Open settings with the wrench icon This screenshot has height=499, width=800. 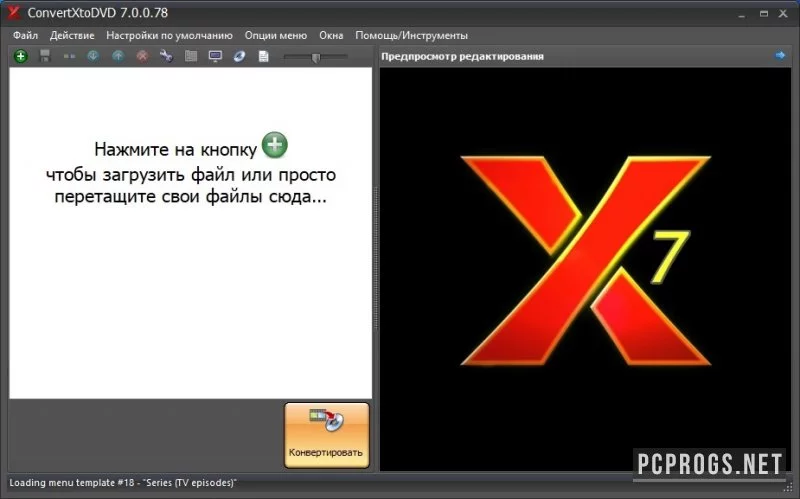166,56
